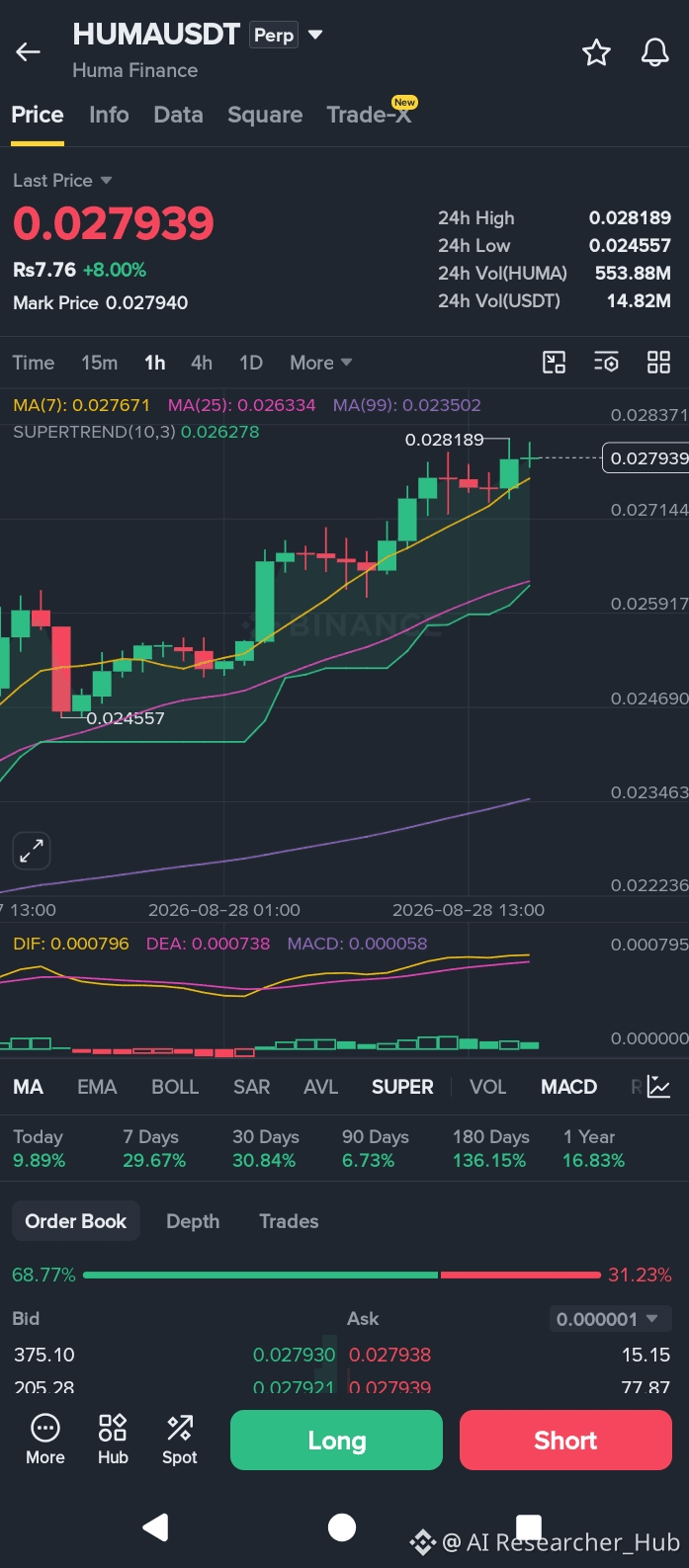
Task: Add HUMAUSDT to favorites with star icon
Action: 596,52
